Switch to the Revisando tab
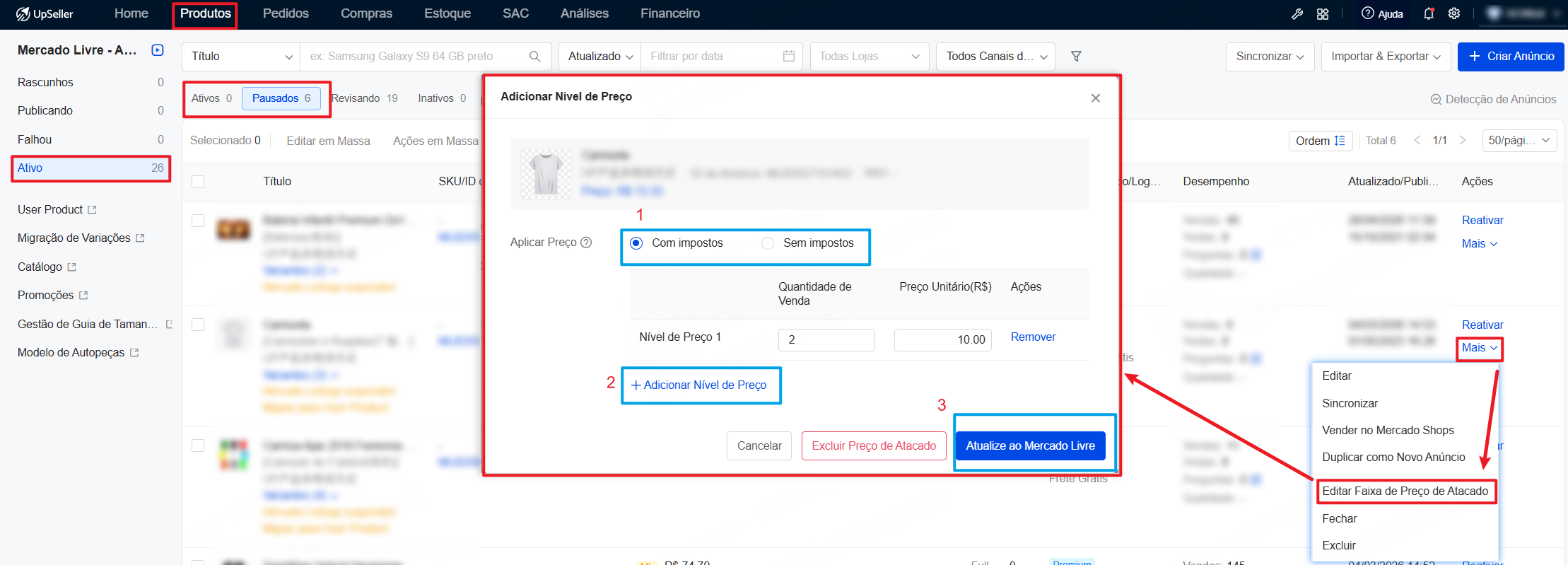The image size is (1568, 565). pyautogui.click(x=365, y=98)
